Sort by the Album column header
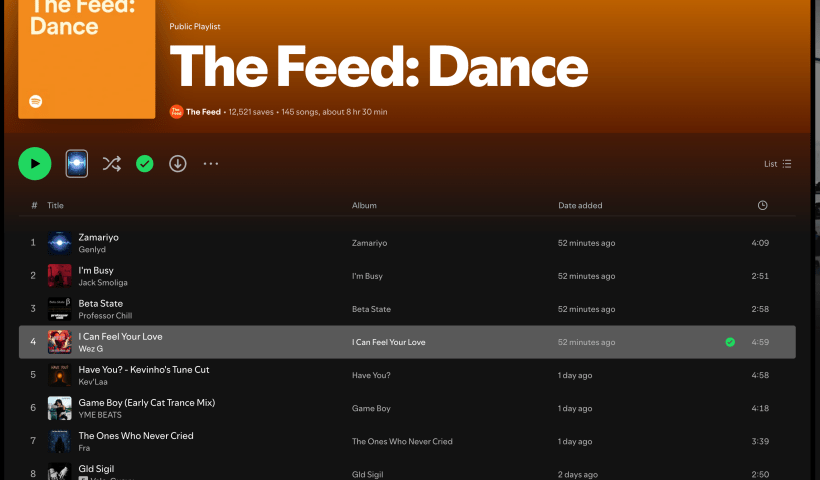Viewport: 820px width, 480px height. coord(364,205)
